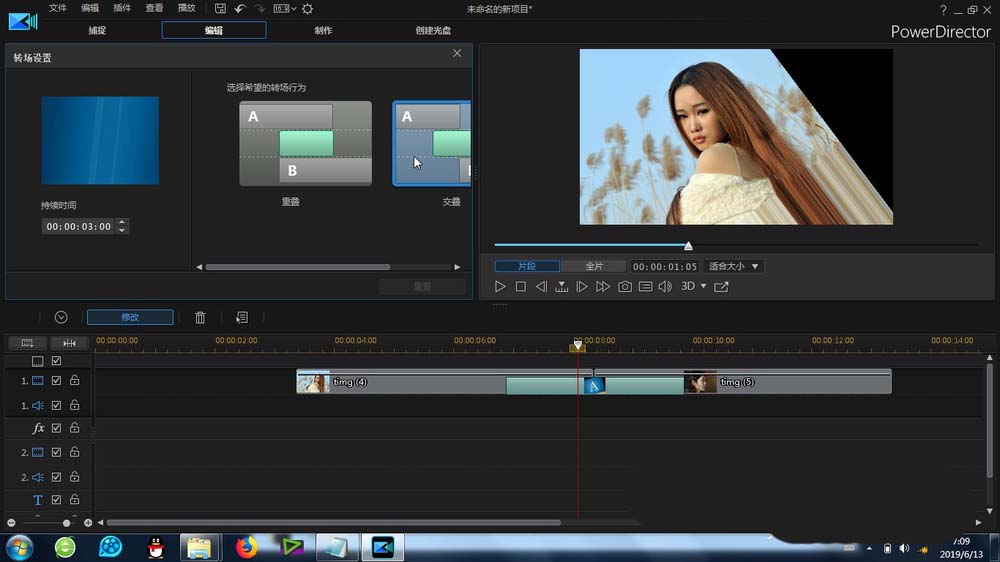This screenshot has width=1000, height=562.
Task: Undock the preview window with pop-out icon
Action: point(721,287)
